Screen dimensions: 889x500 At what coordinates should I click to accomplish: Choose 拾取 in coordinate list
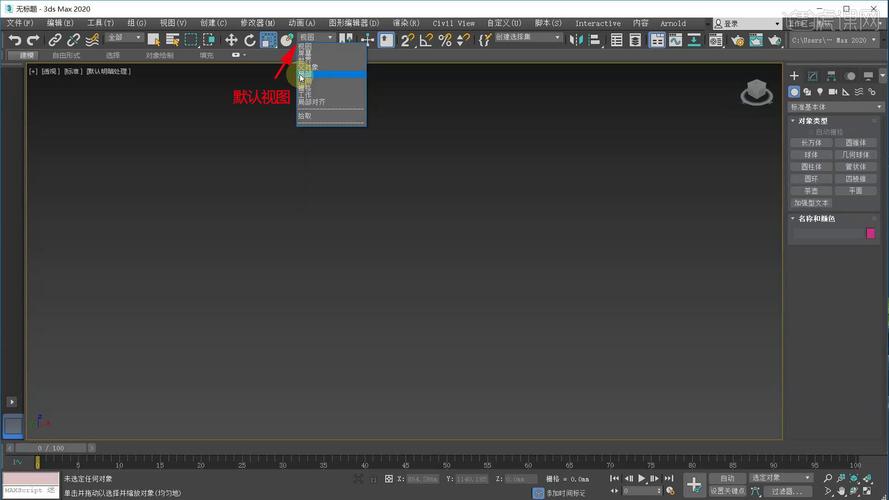click(305, 116)
